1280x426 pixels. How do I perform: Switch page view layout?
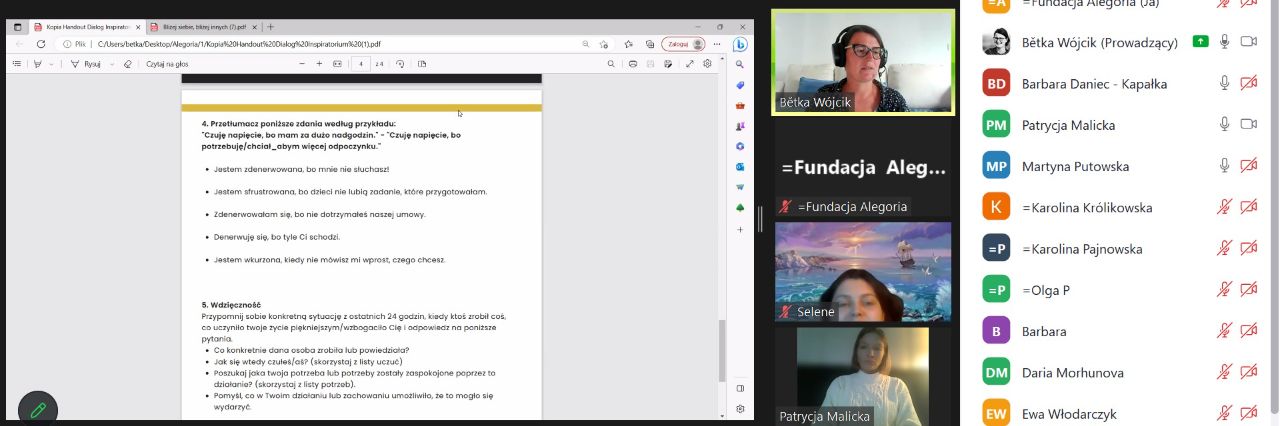coord(422,63)
